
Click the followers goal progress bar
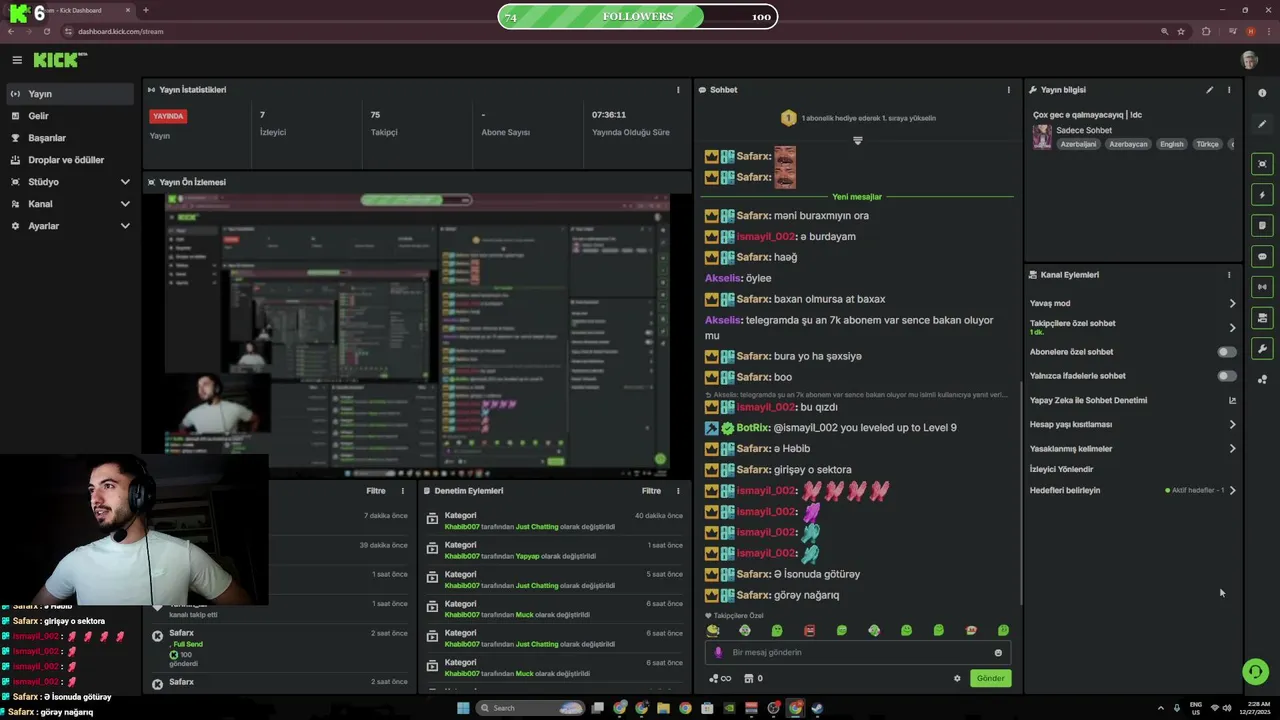click(637, 16)
